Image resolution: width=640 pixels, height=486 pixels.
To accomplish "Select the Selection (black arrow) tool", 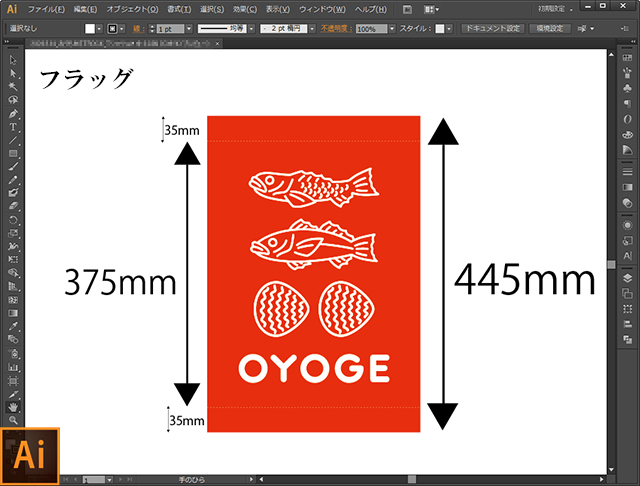I will 13,61.
